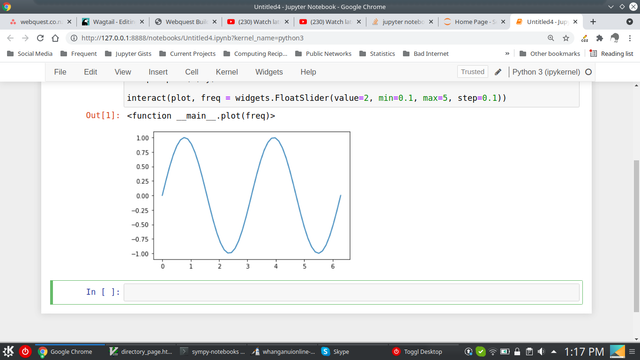The height and width of the screenshot is (360, 640).
Task: Open the Statistics bookmark folder
Action: tap(377, 53)
